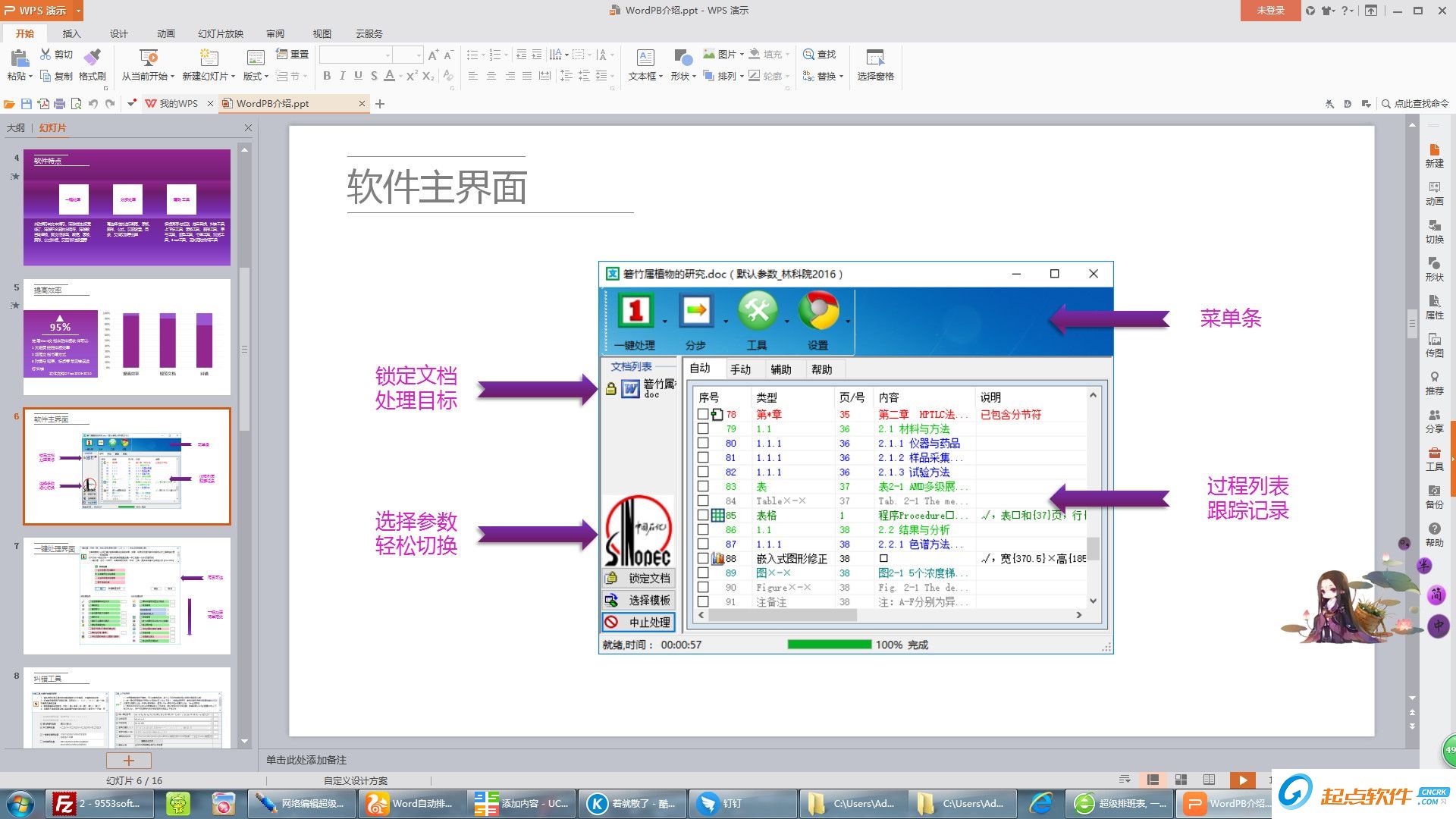This screenshot has width=1456, height=819.
Task: Toggle to the 大纲 outline pane
Action: click(x=15, y=127)
